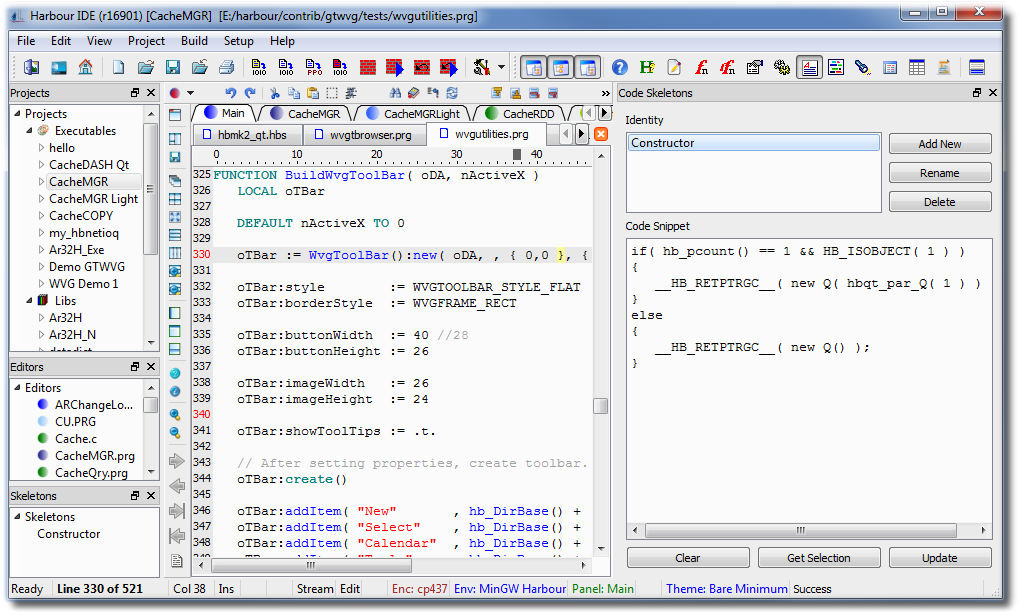This screenshot has height=616, width=1023.
Task: Click the Save file icon in main toolbar
Action: [x=173, y=67]
